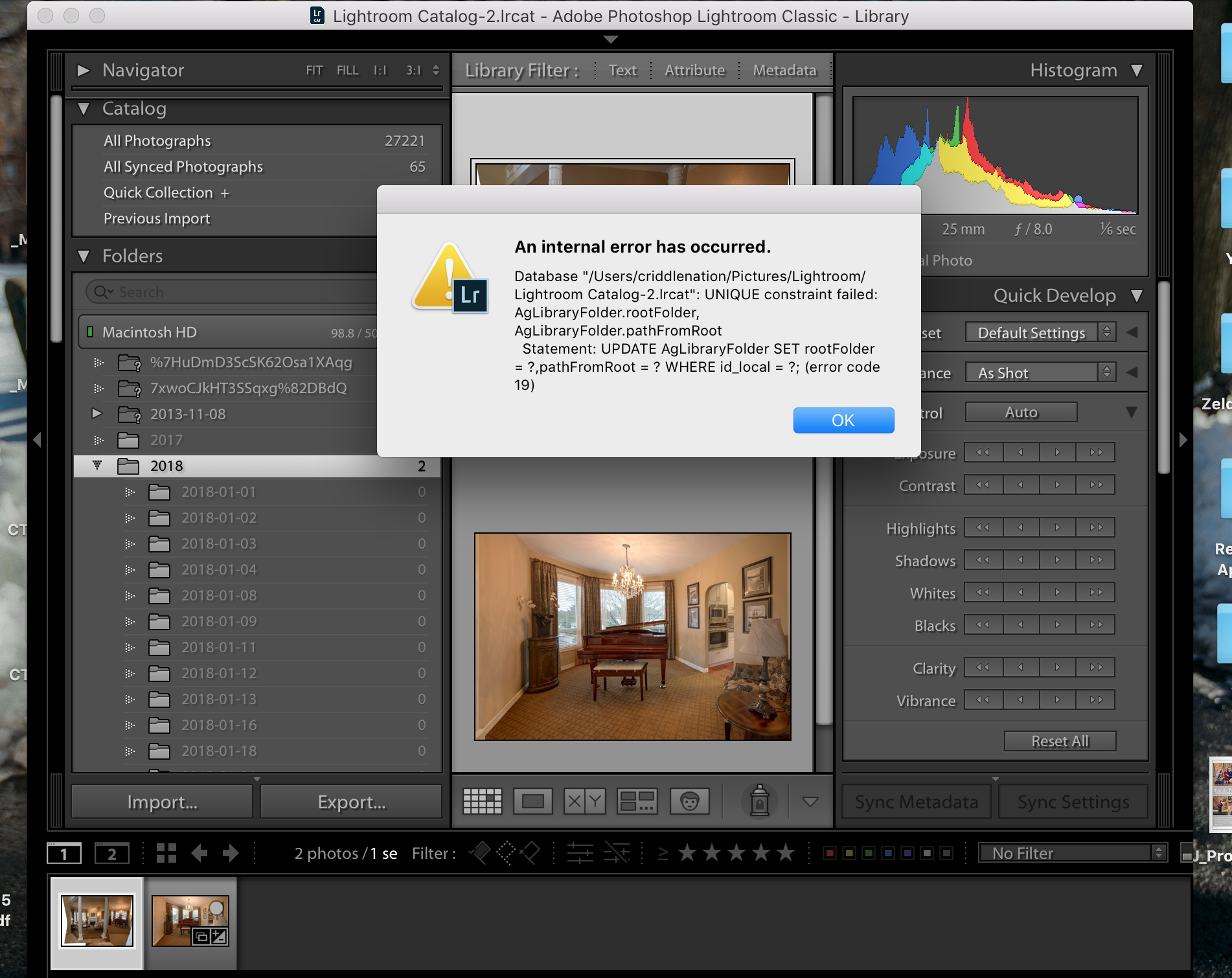Click Auto tone control button
Image resolution: width=1232 pixels, height=978 pixels.
[x=1021, y=412]
